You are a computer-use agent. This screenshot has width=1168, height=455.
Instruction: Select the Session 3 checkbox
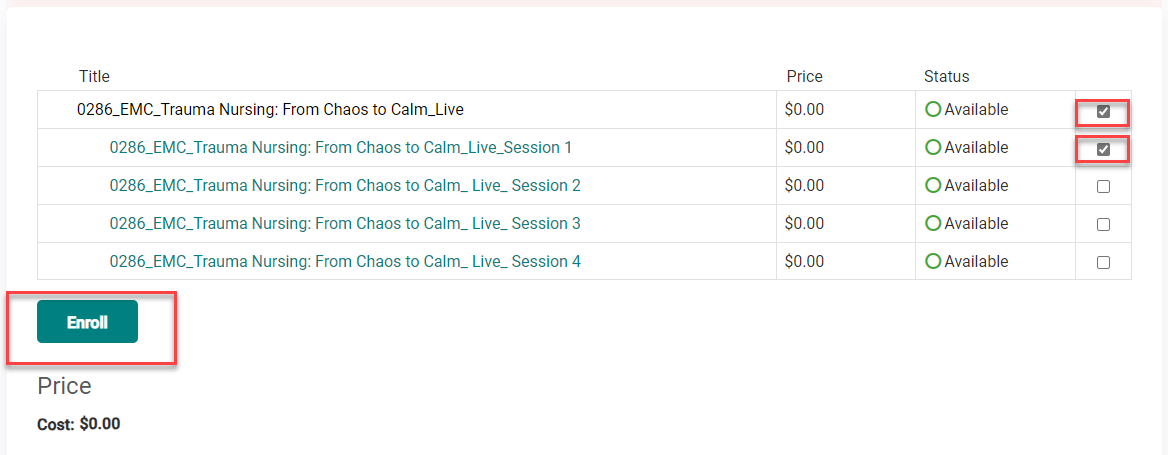(1103, 224)
